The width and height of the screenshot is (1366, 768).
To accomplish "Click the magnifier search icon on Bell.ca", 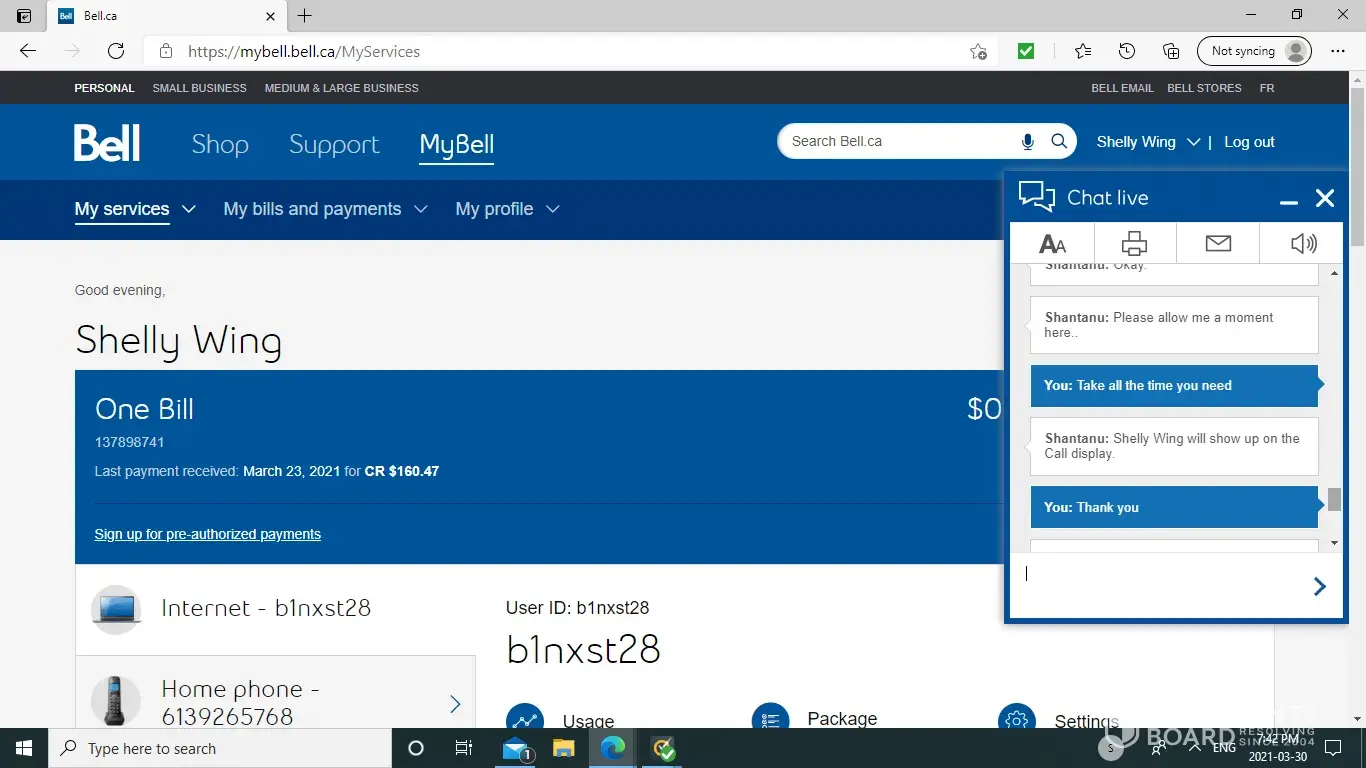I will point(1059,142).
